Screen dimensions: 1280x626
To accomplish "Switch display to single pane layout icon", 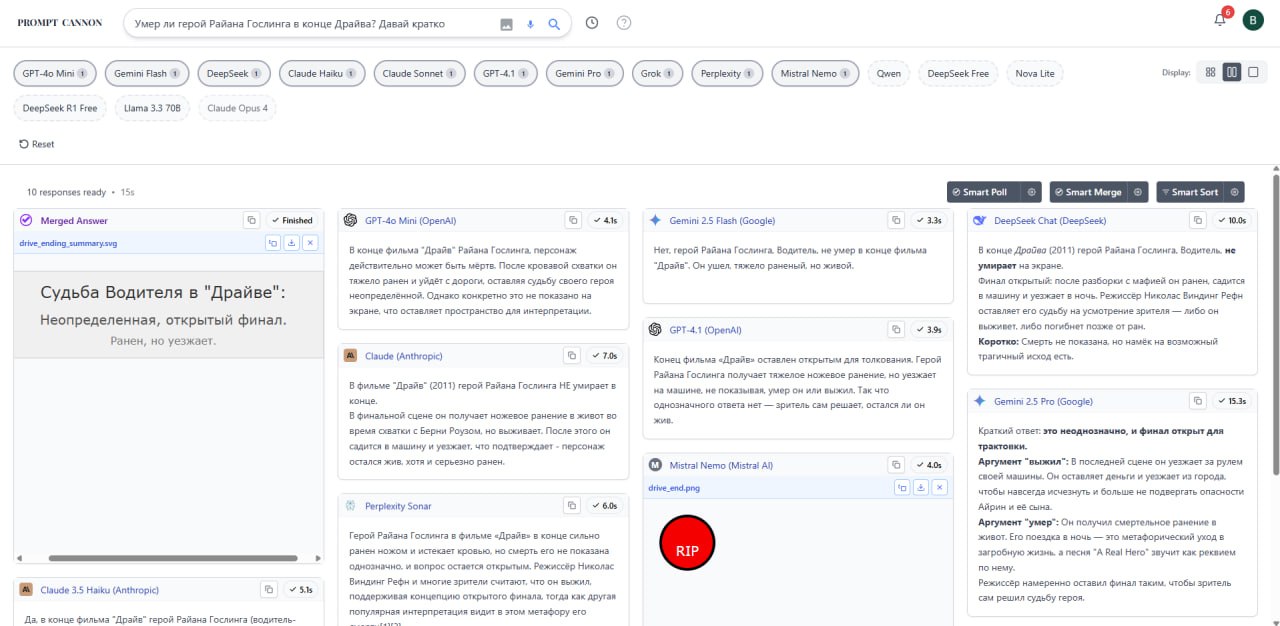I will (x=1253, y=72).
